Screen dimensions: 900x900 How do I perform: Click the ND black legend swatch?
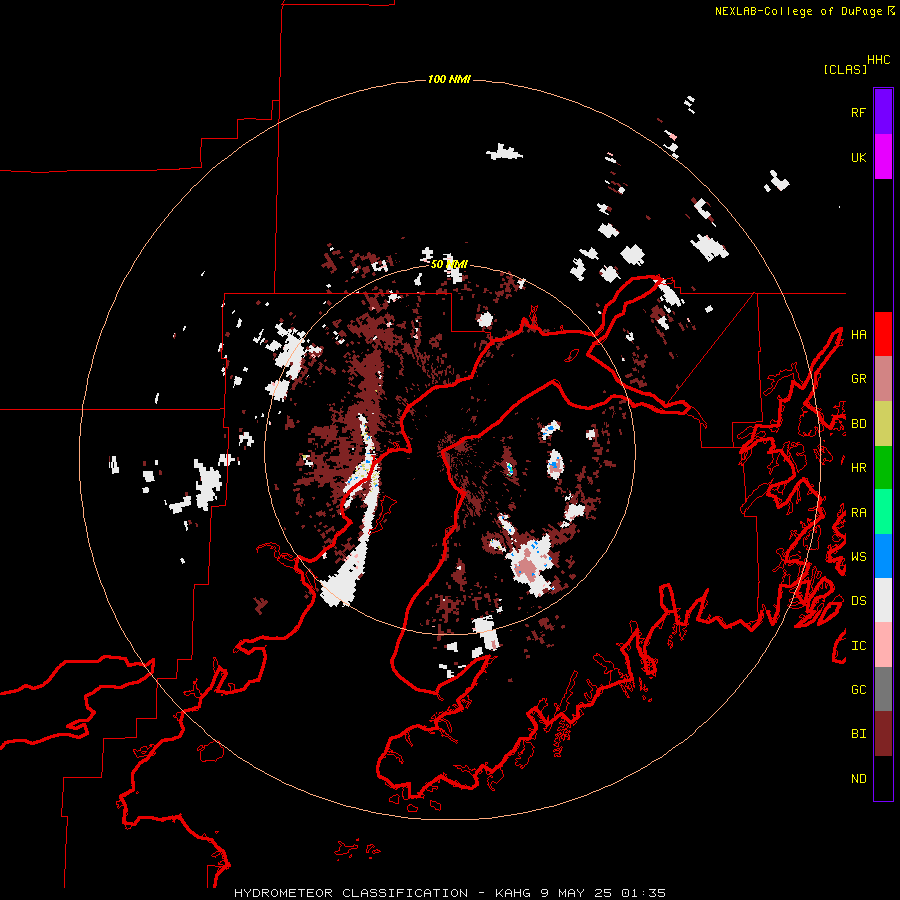click(883, 778)
